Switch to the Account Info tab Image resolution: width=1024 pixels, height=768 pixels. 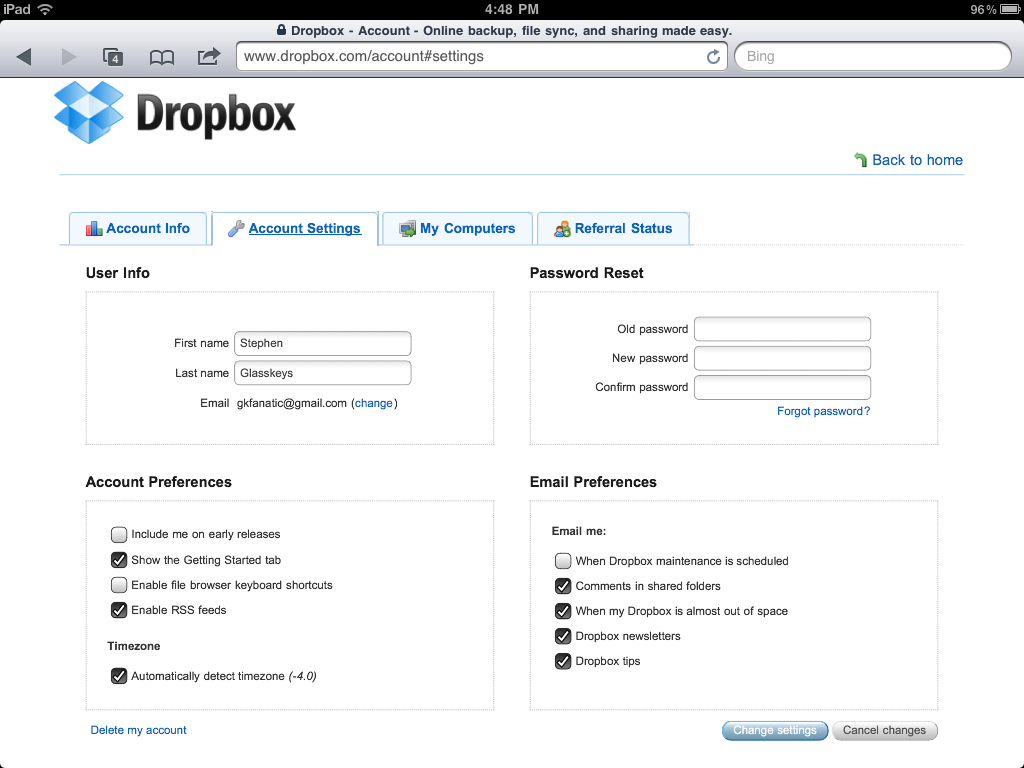[x=138, y=228]
